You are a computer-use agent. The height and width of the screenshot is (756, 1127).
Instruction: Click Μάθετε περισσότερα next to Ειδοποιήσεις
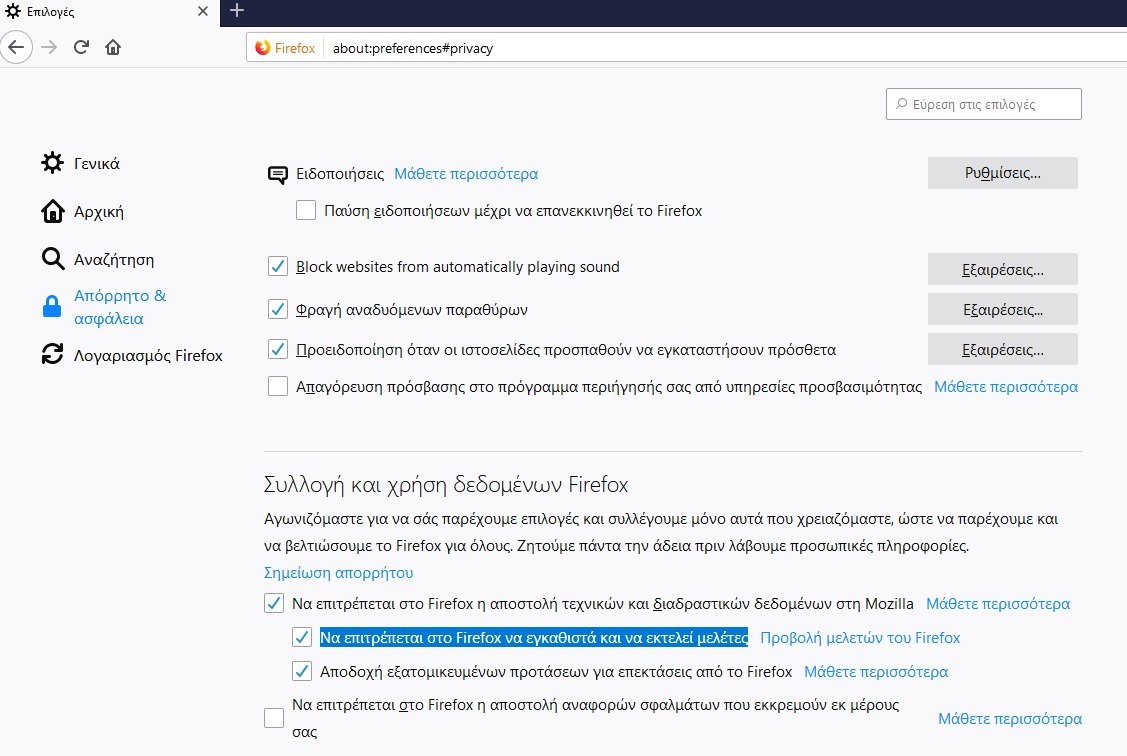click(466, 174)
